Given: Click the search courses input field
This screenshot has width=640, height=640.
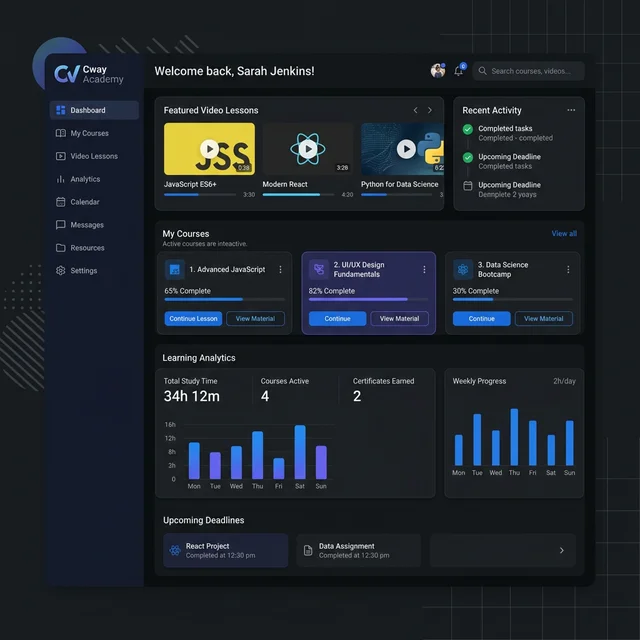Looking at the screenshot, I should pyautogui.click(x=530, y=71).
